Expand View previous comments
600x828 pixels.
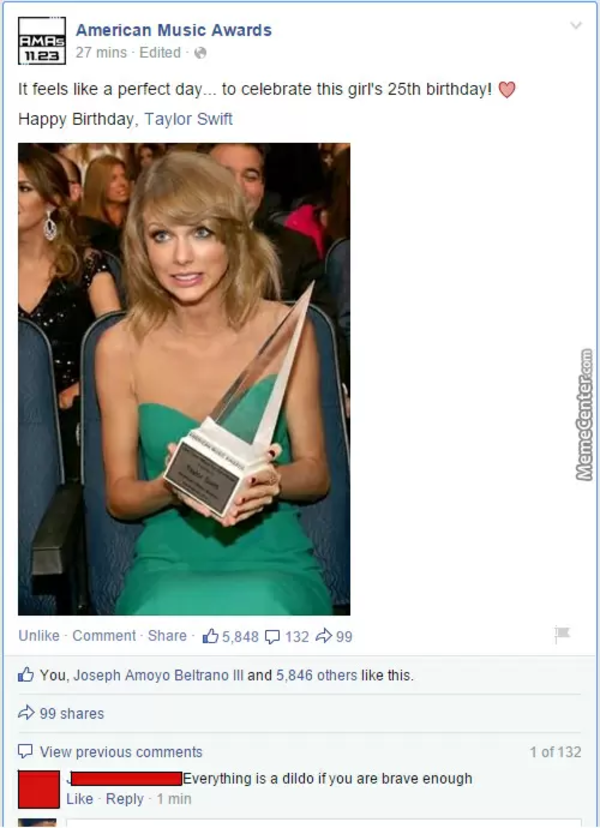click(121, 751)
